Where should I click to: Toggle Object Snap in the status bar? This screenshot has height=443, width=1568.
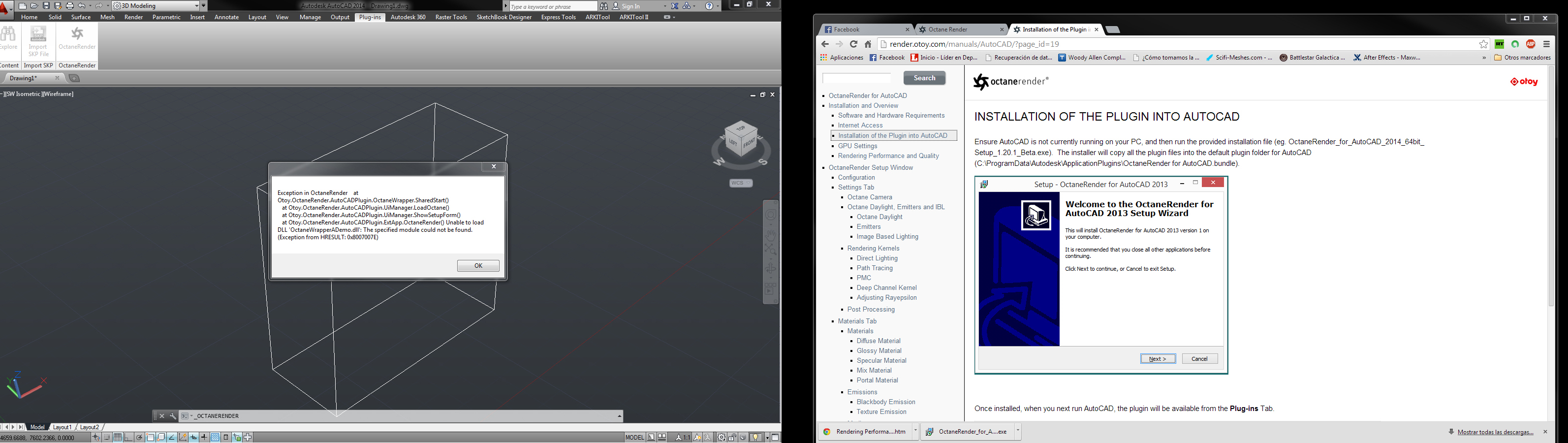tap(150, 437)
